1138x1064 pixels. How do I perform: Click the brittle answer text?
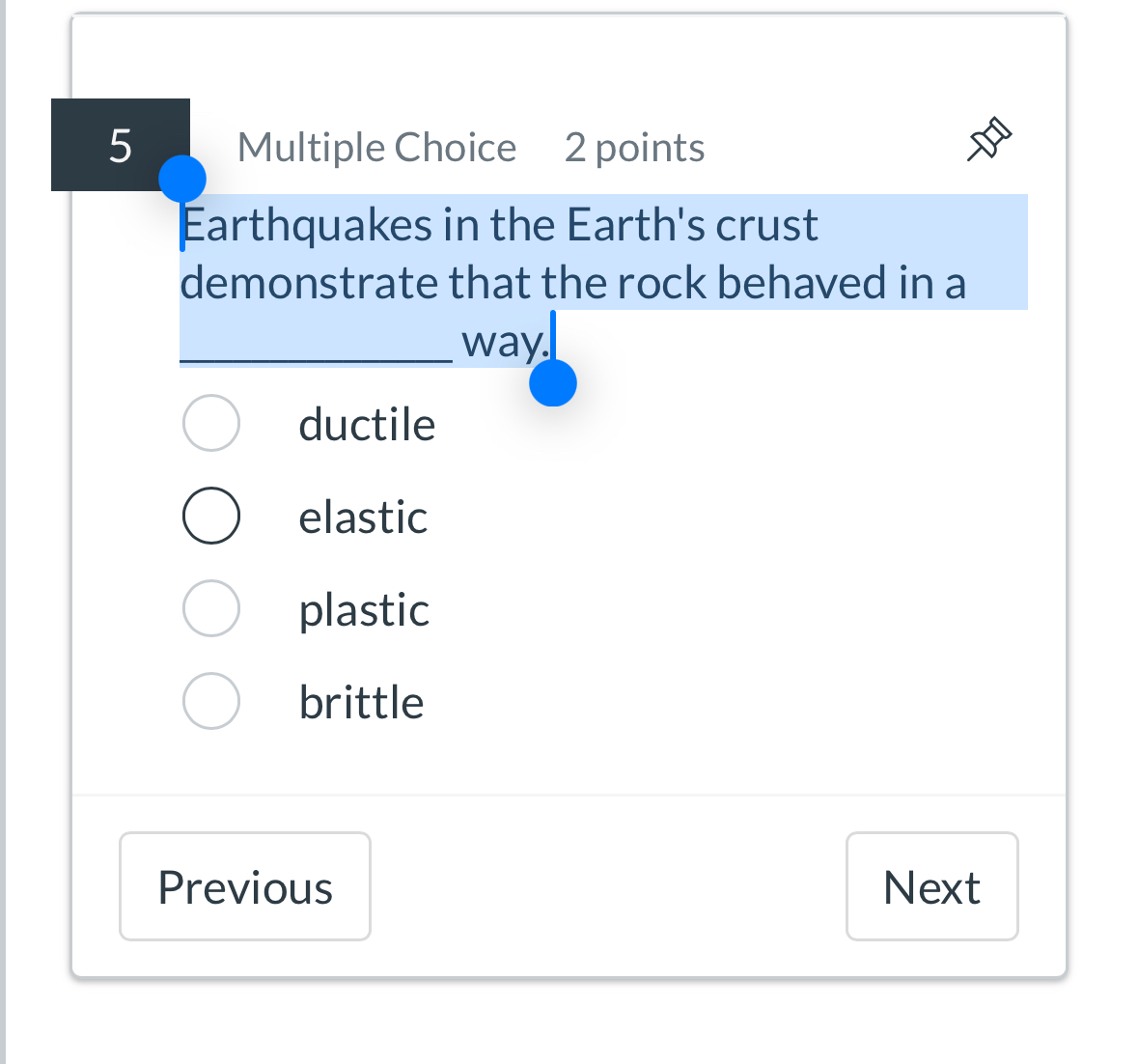[x=361, y=703]
